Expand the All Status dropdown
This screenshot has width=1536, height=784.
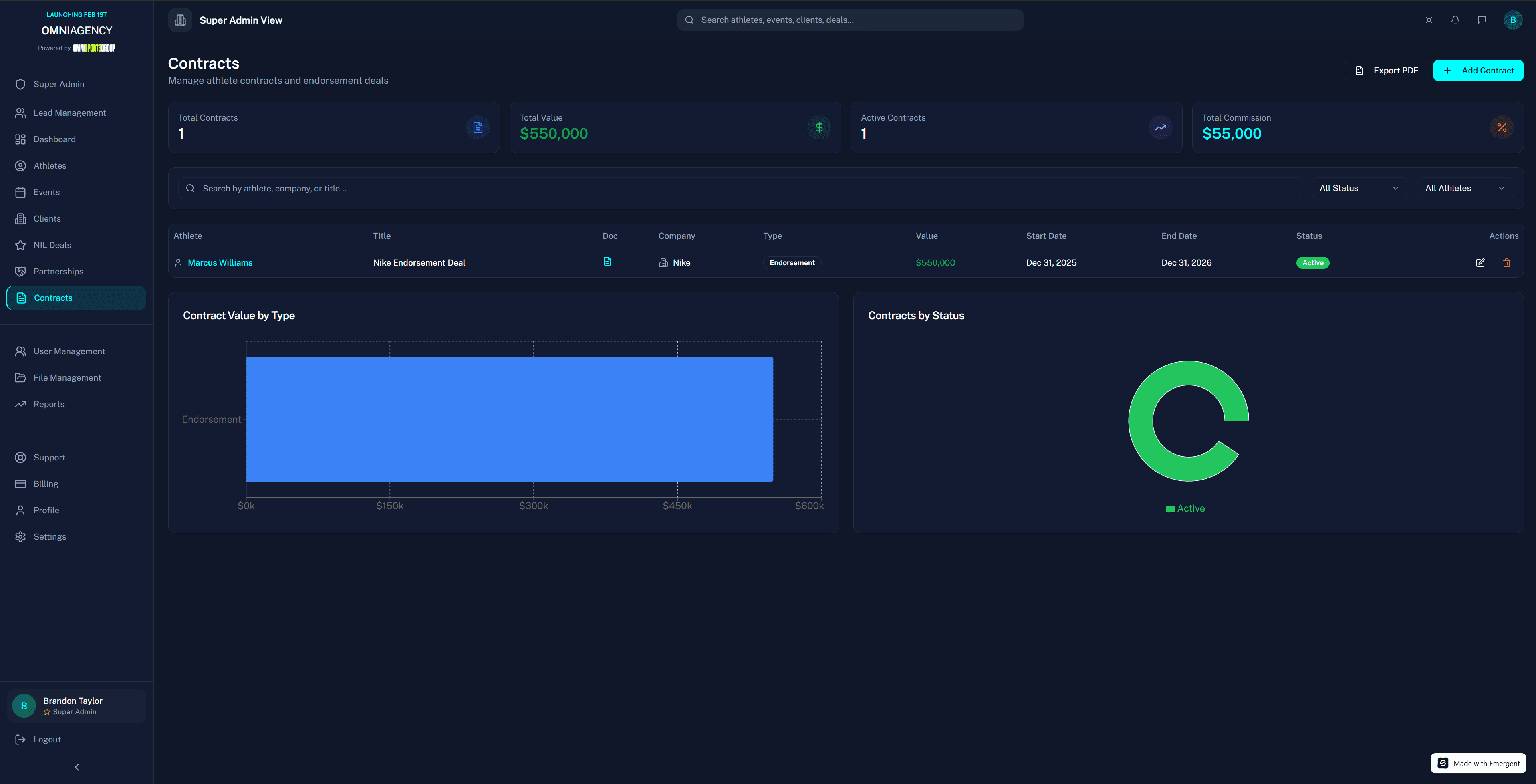1359,188
